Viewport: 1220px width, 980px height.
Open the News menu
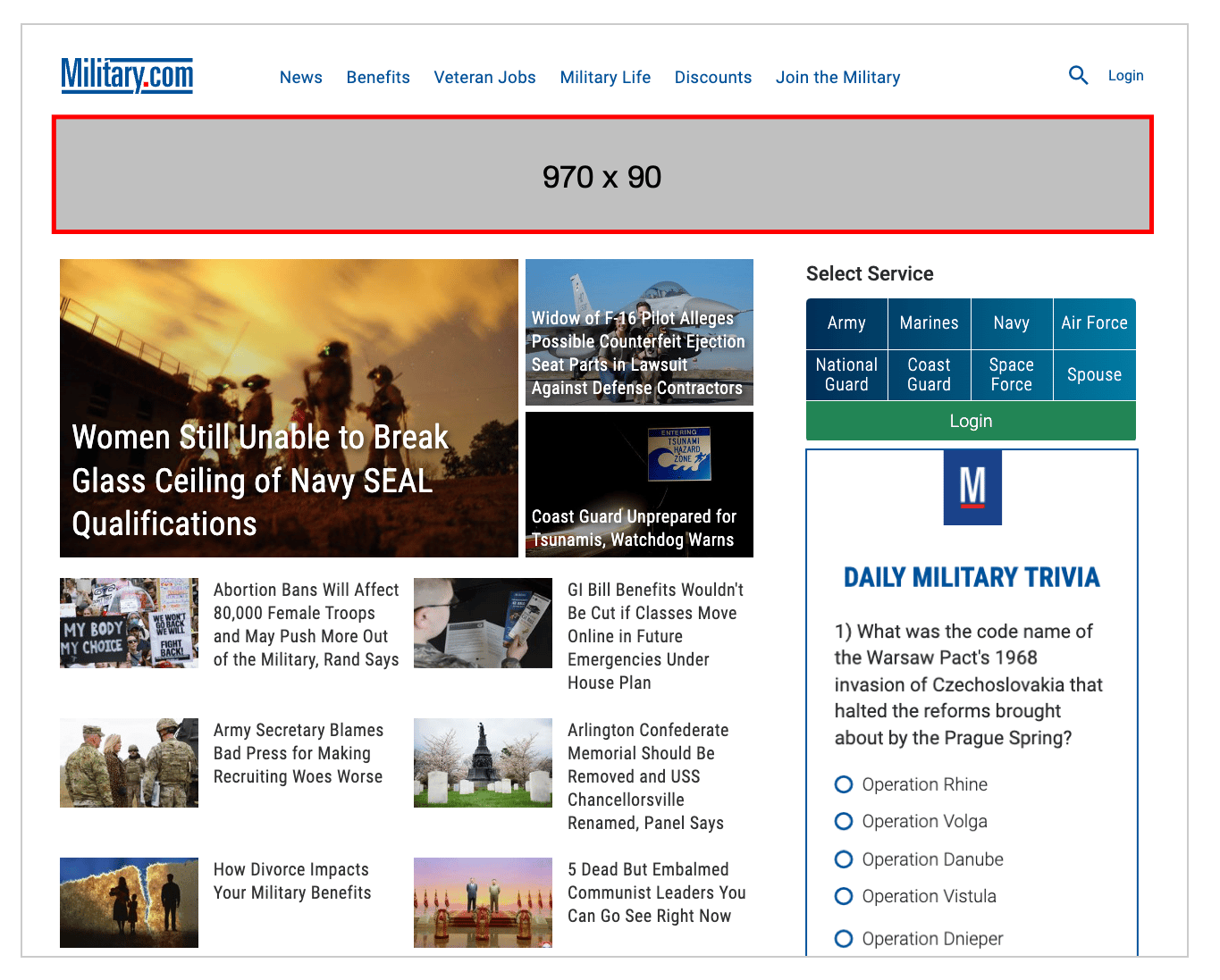coord(300,78)
